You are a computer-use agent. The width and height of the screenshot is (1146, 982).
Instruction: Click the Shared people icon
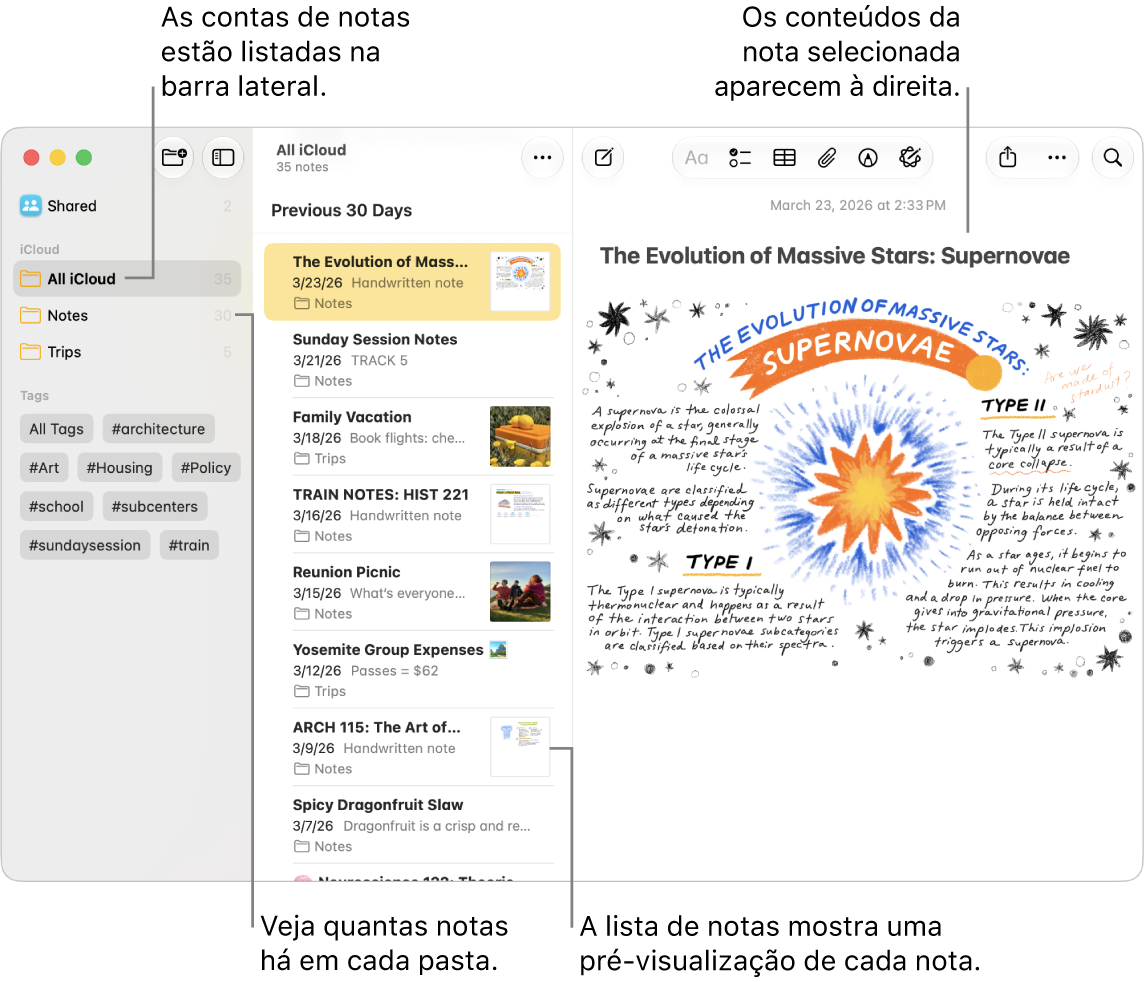coord(31,206)
